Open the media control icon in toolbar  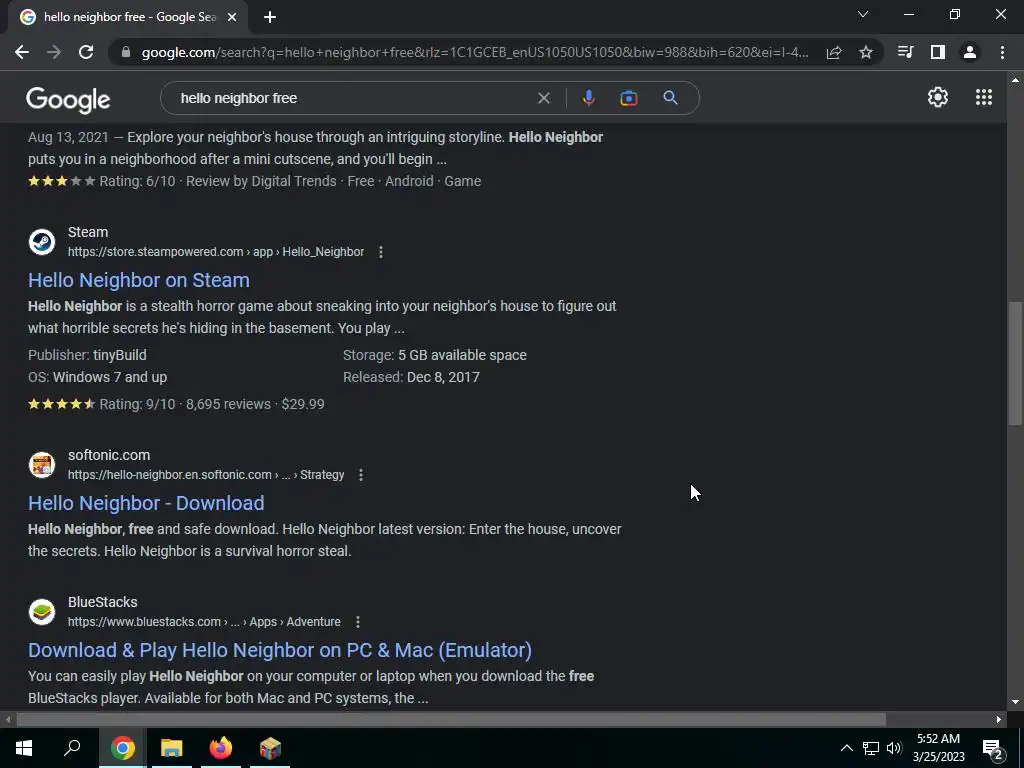coord(905,52)
